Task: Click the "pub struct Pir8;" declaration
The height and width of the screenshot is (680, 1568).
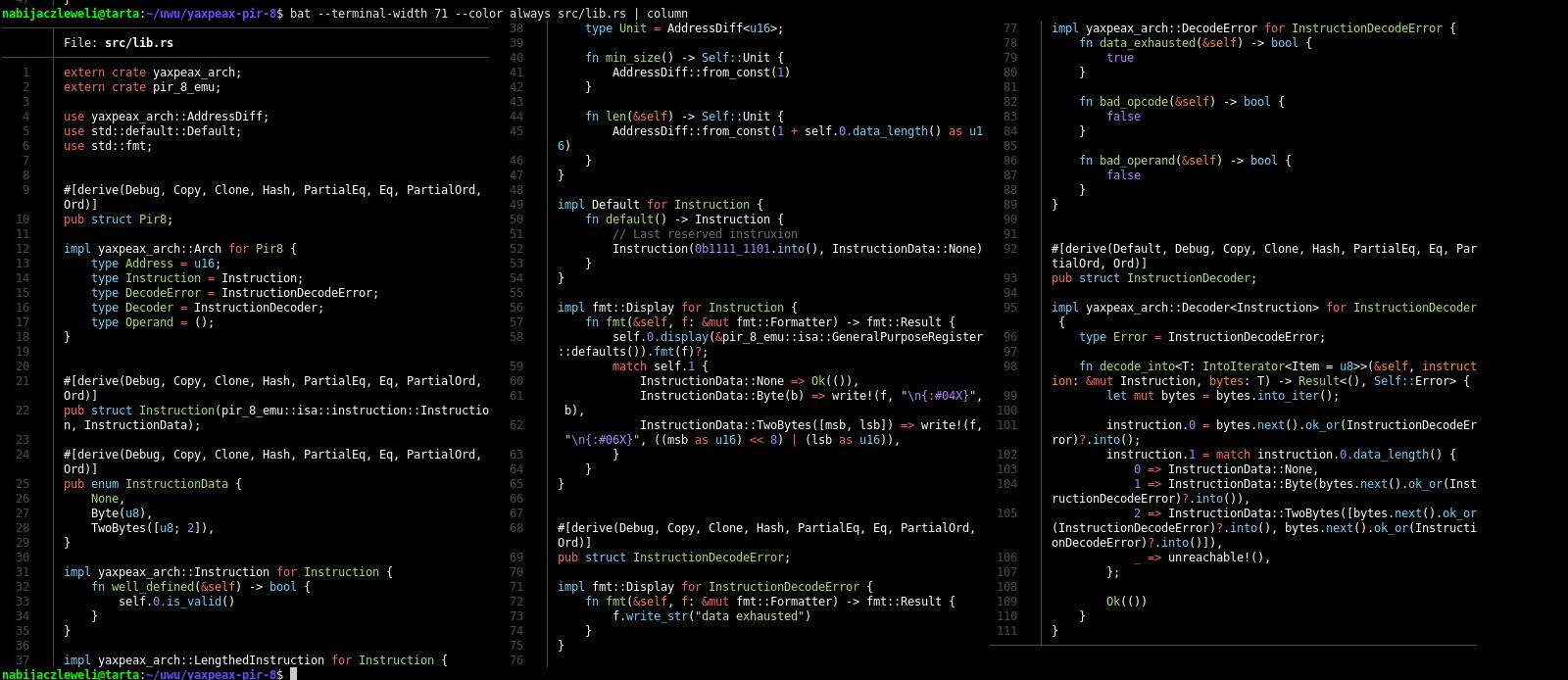Action: (x=118, y=219)
